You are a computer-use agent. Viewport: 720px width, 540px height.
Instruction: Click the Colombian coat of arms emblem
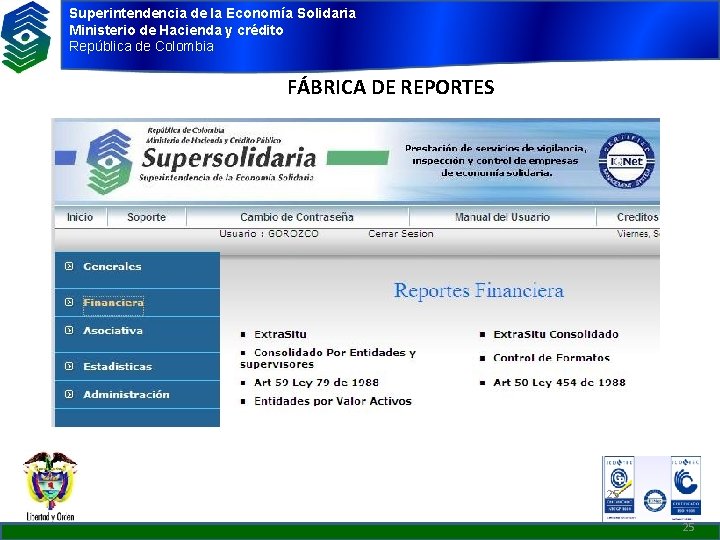[x=50, y=480]
